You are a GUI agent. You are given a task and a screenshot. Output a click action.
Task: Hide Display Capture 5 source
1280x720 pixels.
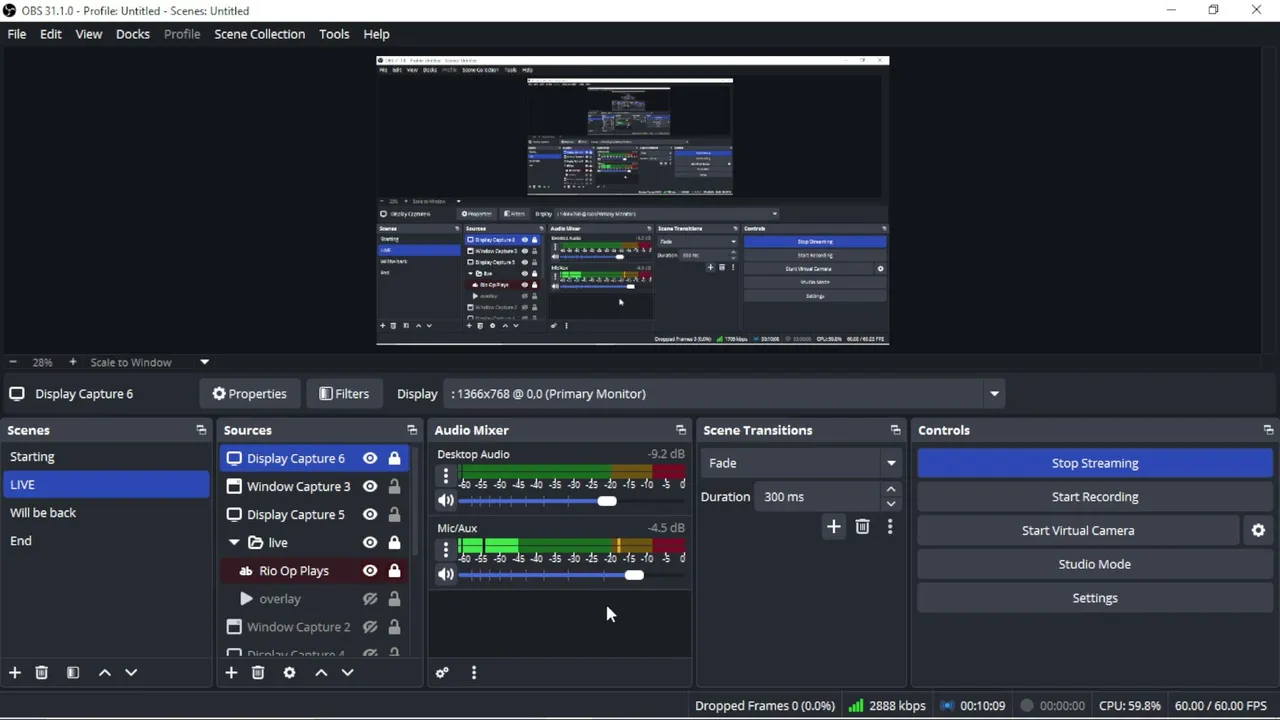pyautogui.click(x=370, y=515)
